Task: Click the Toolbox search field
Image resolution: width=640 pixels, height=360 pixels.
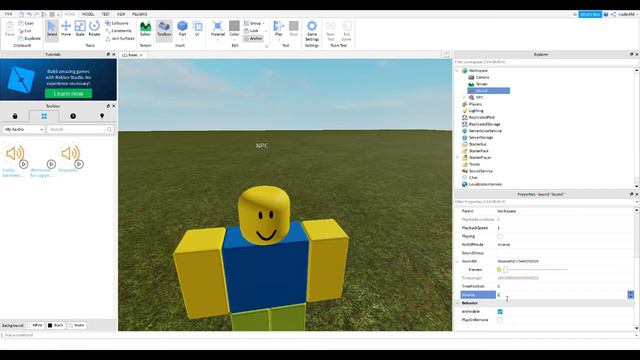Action: (76, 129)
